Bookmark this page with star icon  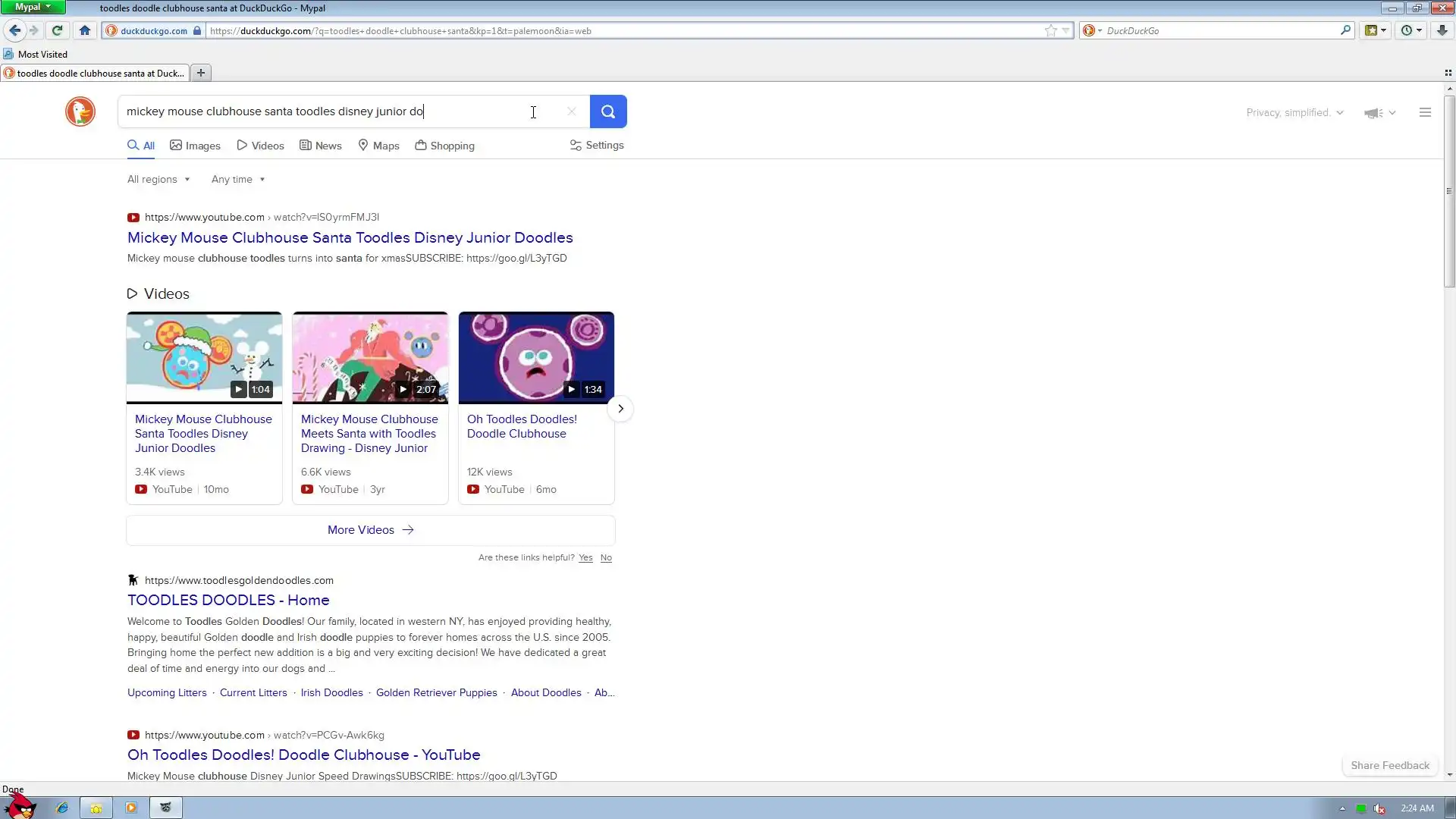[x=1050, y=30]
